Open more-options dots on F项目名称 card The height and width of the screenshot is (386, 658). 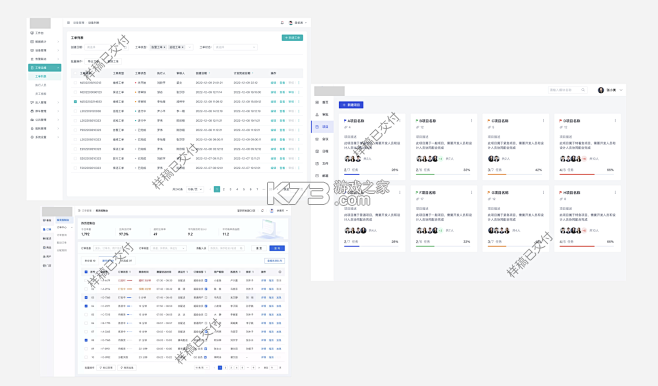click(x=471, y=193)
